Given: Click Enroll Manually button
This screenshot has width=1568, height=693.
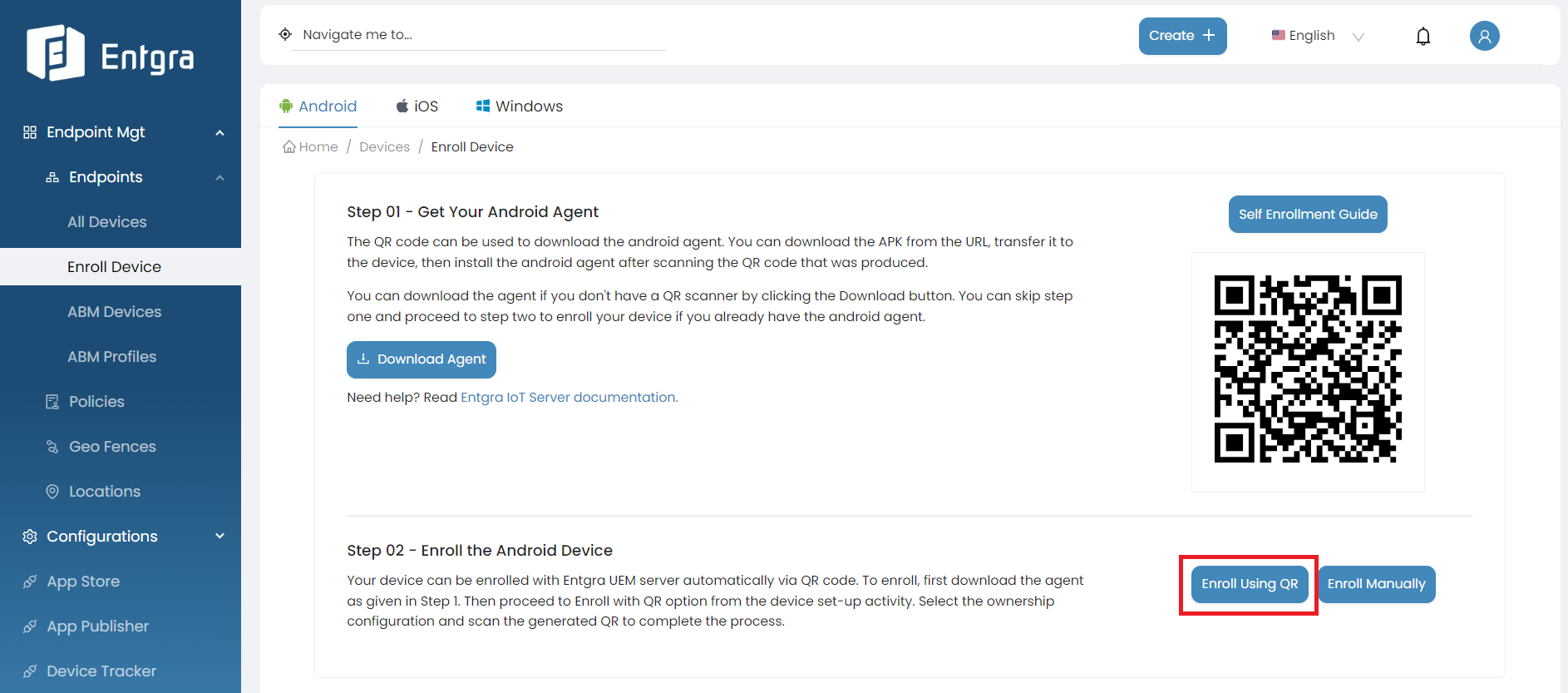Looking at the screenshot, I should pos(1377,584).
